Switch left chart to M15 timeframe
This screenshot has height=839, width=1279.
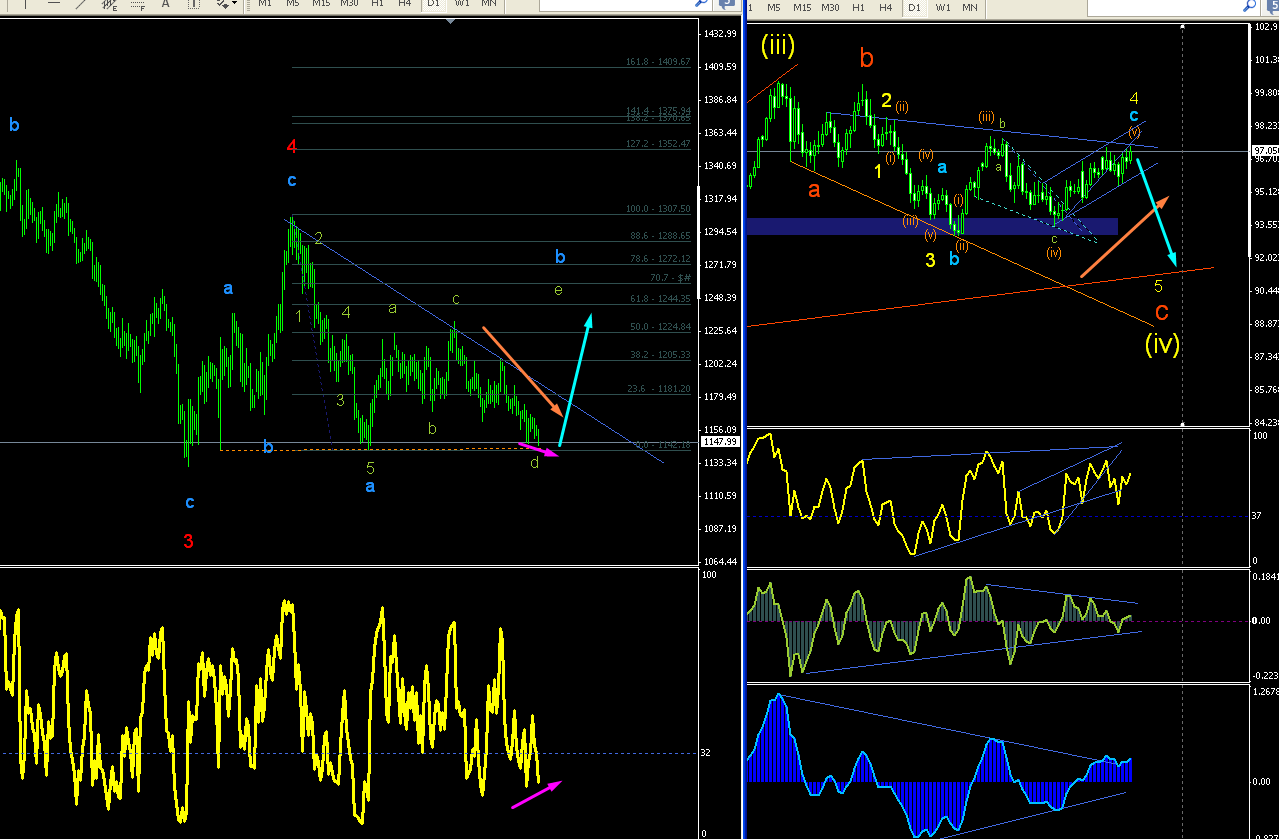[x=321, y=3]
